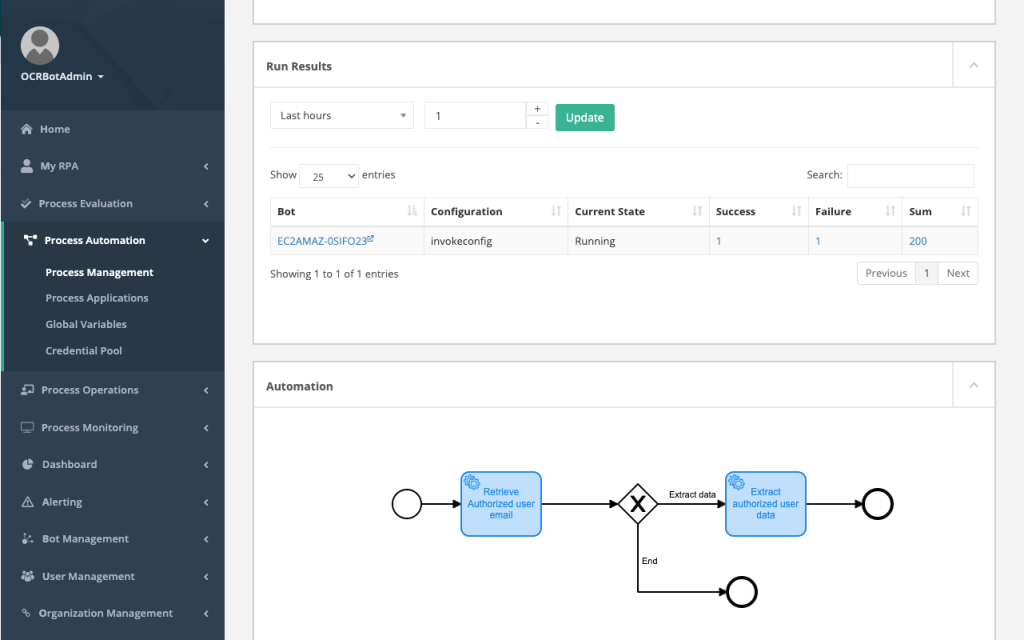The width and height of the screenshot is (1024, 640).
Task: Sort table by Current State column
Action: pyautogui.click(x=638, y=212)
